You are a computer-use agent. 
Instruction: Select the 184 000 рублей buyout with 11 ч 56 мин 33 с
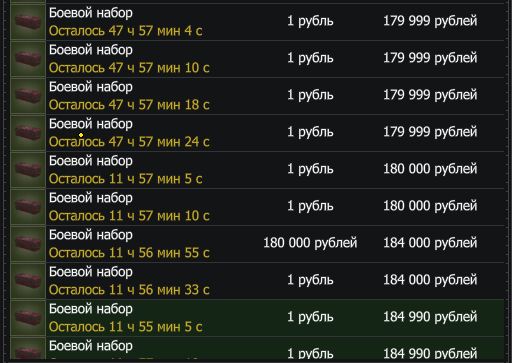click(430, 280)
